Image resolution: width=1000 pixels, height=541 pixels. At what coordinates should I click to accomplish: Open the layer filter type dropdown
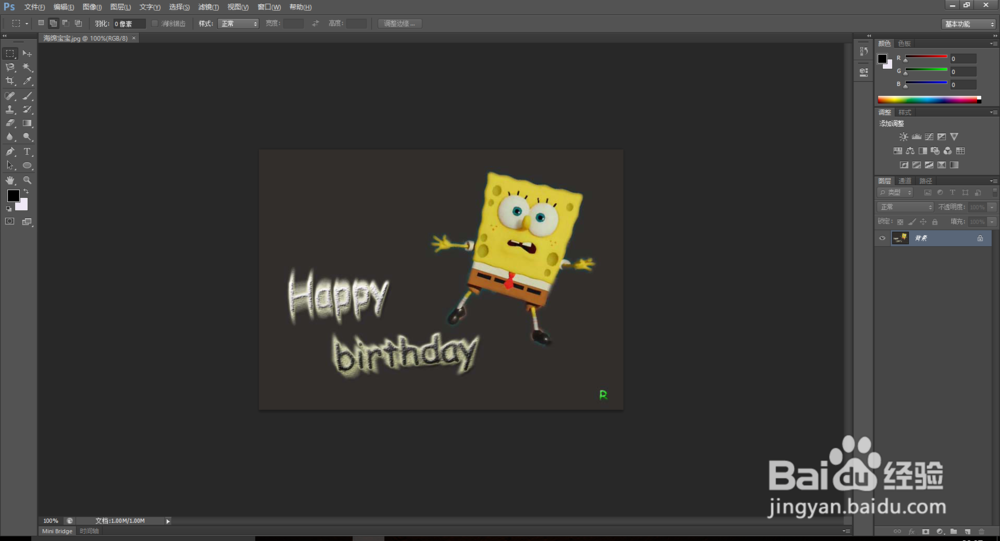pyautogui.click(x=895, y=192)
